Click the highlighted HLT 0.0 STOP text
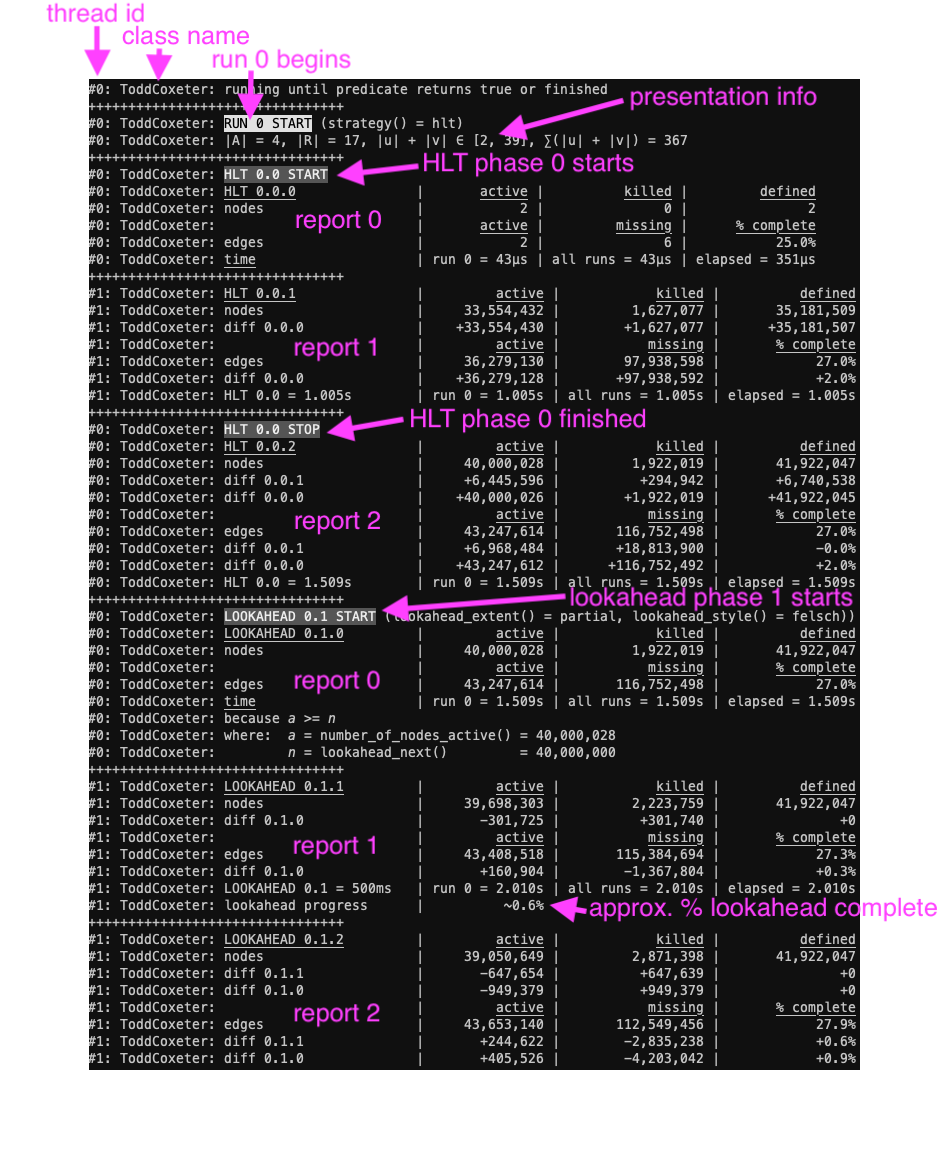Image resolution: width=950 pixels, height=1150 pixels. [271, 430]
